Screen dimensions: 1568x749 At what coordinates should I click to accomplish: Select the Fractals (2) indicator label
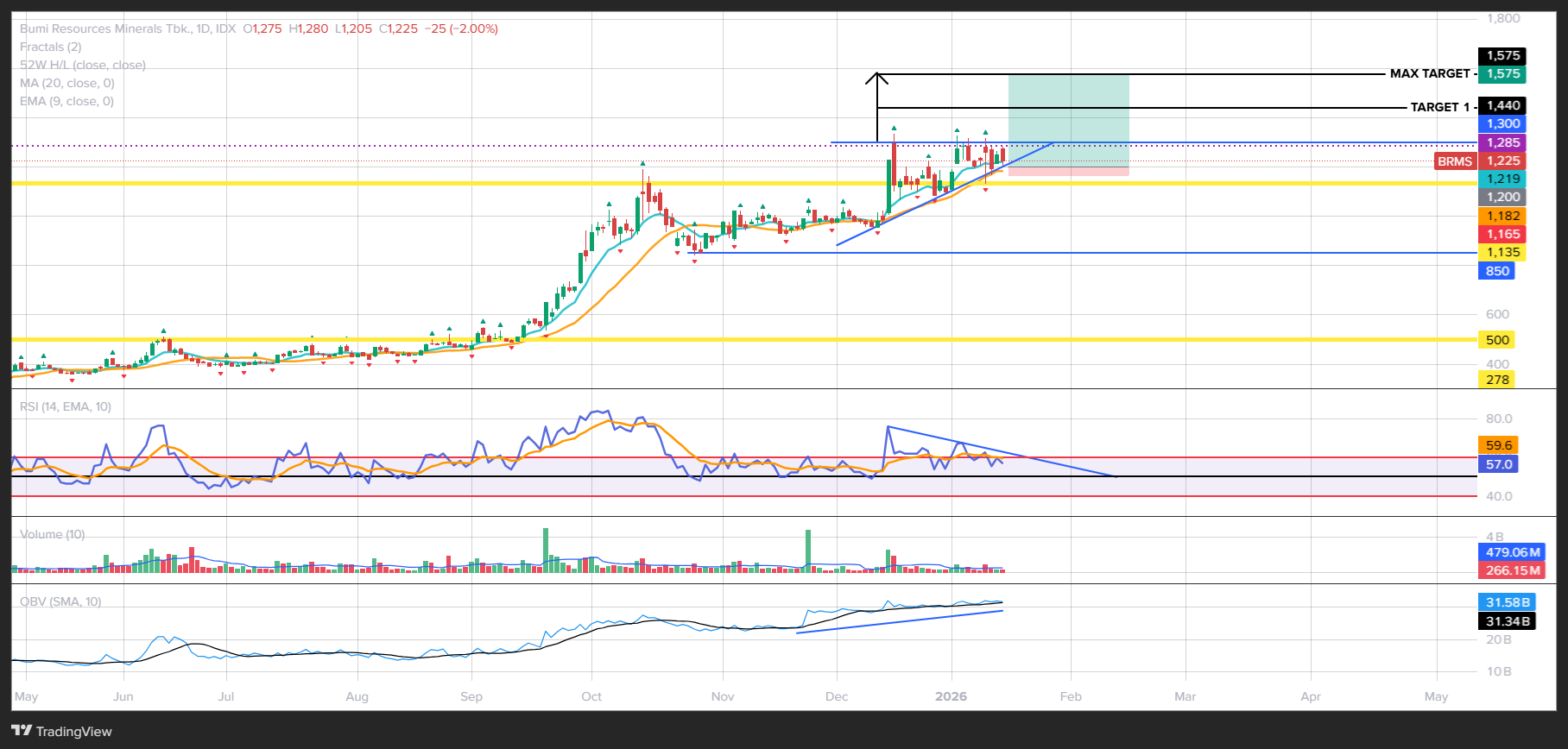pyautogui.click(x=51, y=47)
